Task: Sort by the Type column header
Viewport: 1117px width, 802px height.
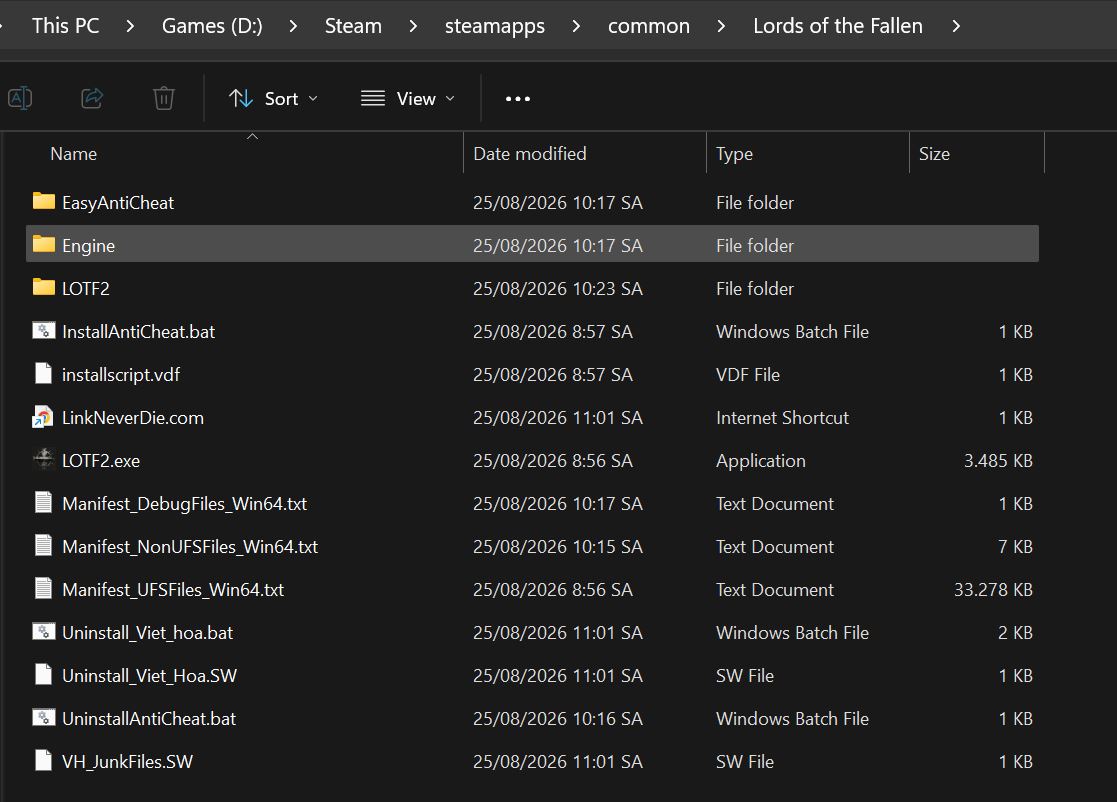Action: click(734, 154)
